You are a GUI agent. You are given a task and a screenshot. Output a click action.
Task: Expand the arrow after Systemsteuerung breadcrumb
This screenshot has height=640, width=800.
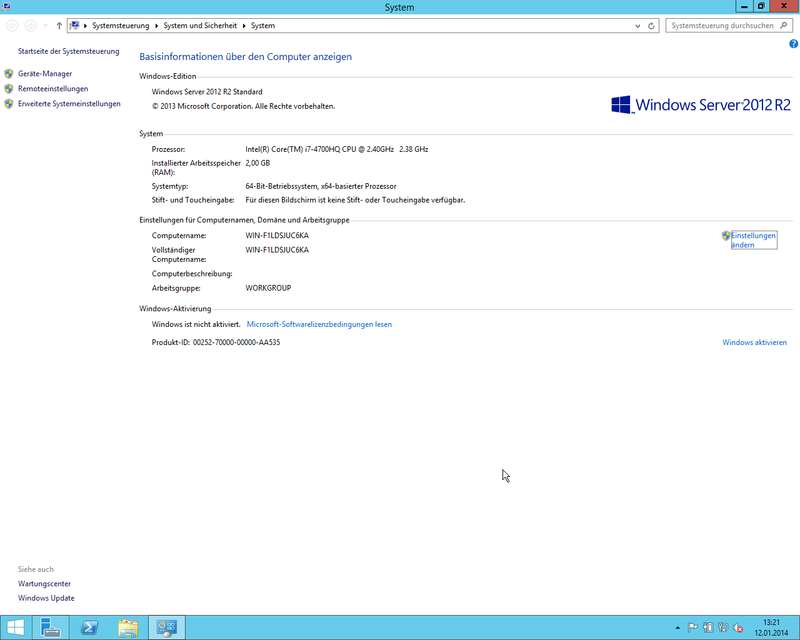click(x=158, y=25)
